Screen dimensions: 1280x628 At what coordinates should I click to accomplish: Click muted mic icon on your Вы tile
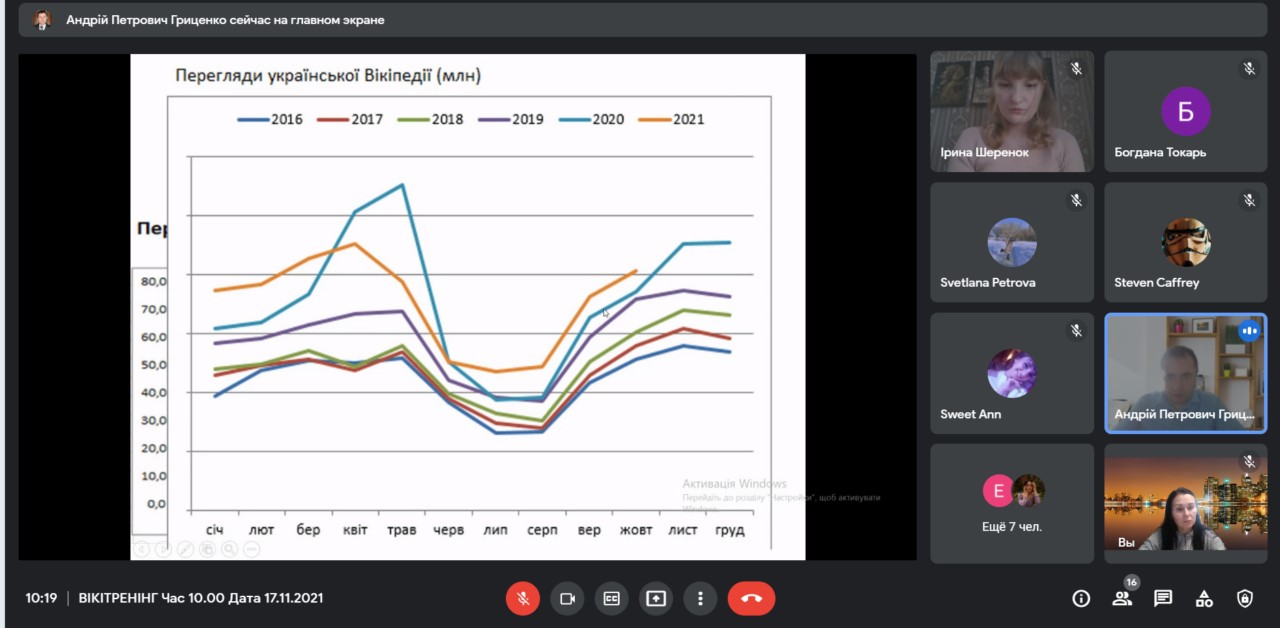[x=1249, y=462]
